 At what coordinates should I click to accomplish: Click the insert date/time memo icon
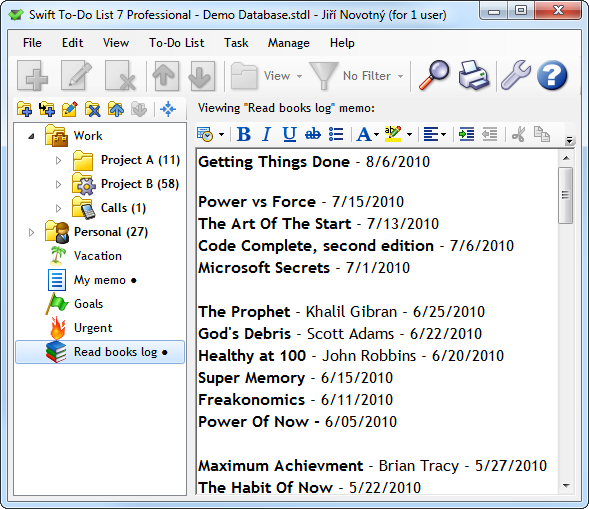click(x=205, y=134)
